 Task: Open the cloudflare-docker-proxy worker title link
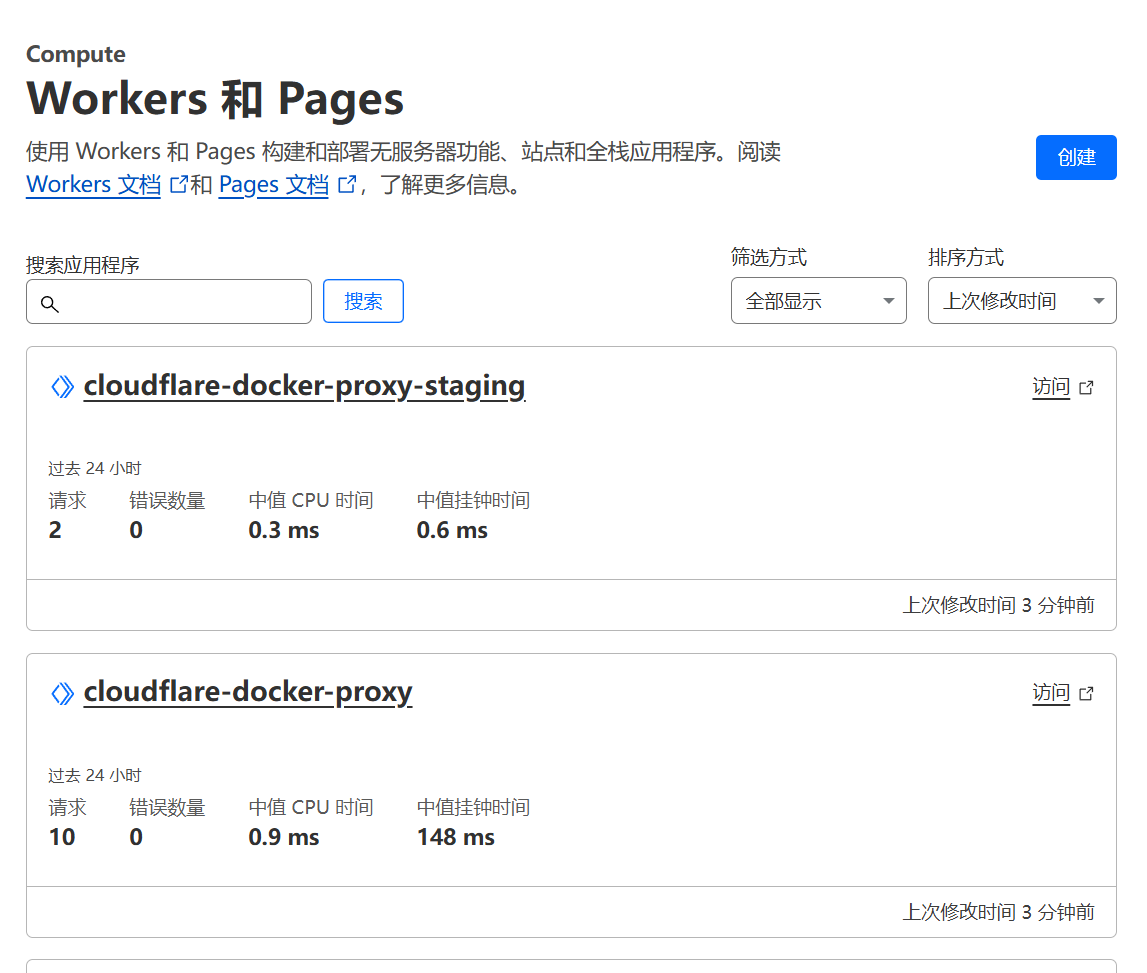pyautogui.click(x=248, y=692)
